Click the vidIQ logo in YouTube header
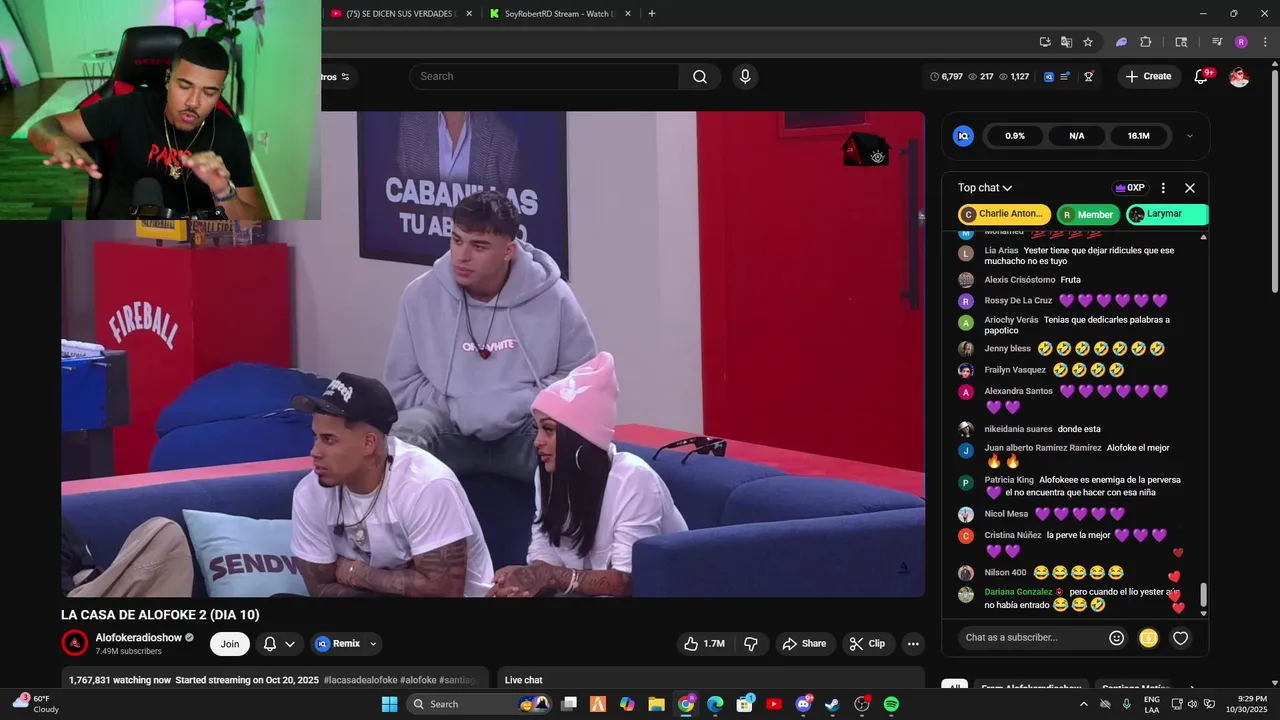The width and height of the screenshot is (1280, 720). 1048,77
